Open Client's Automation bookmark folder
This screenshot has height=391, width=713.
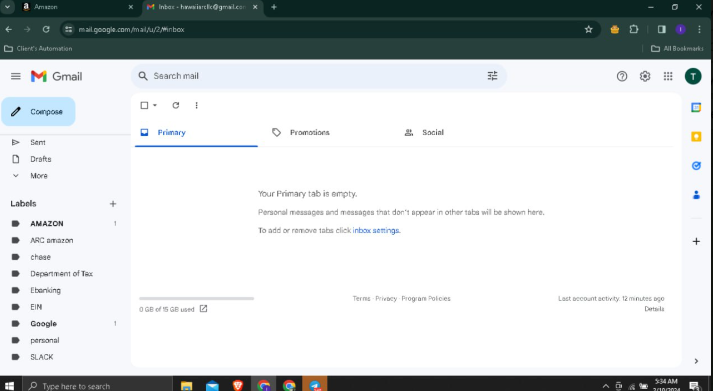coord(38,49)
